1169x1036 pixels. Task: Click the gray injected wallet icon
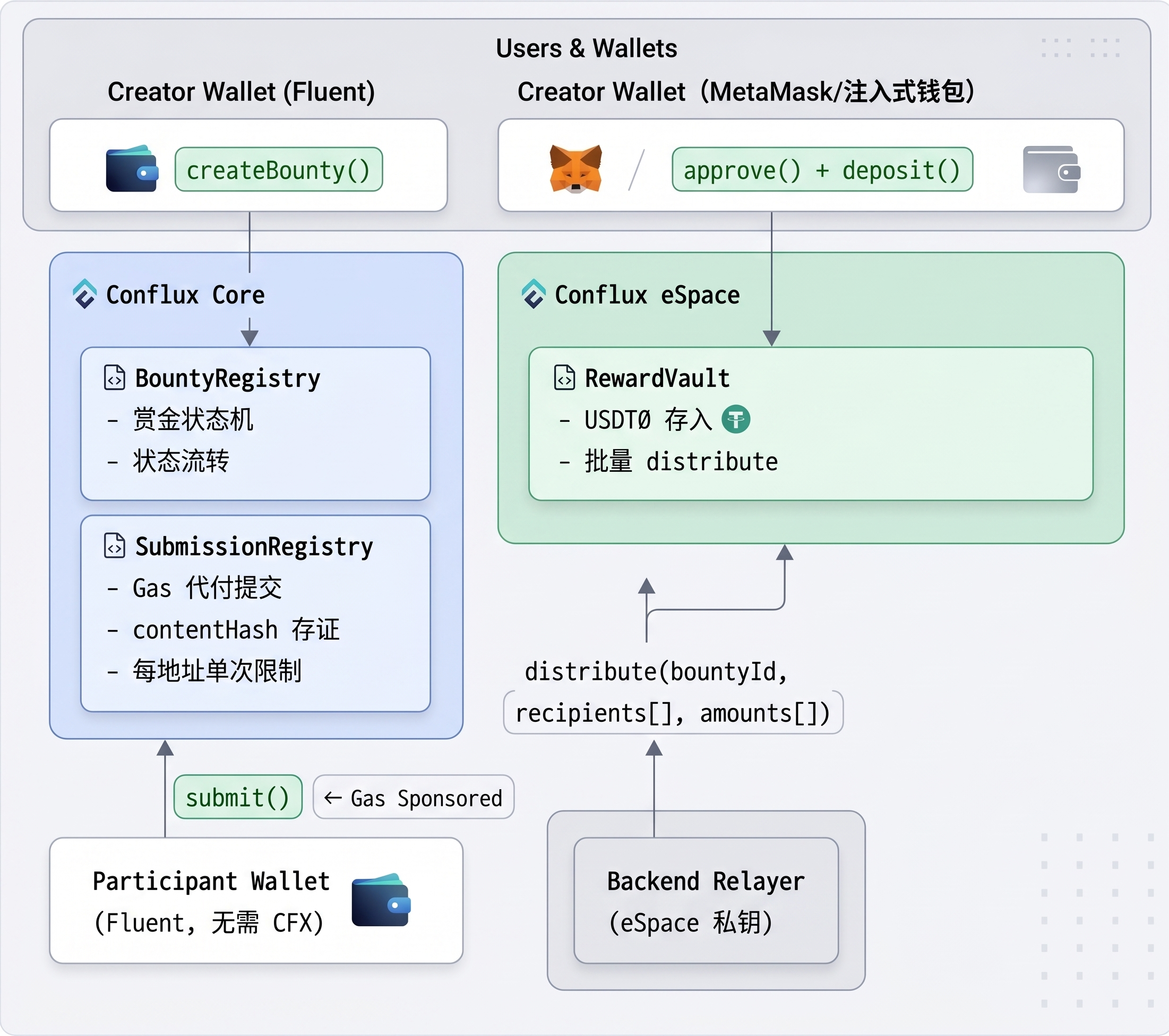click(1051, 169)
